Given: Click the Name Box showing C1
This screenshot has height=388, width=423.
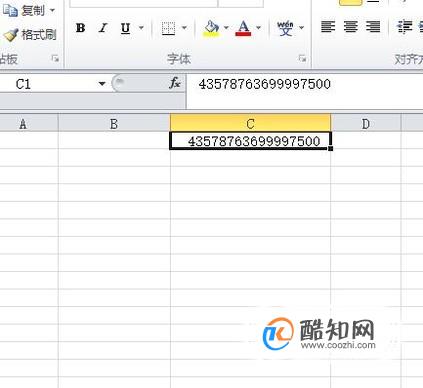Looking at the screenshot, I should click(x=53, y=84).
